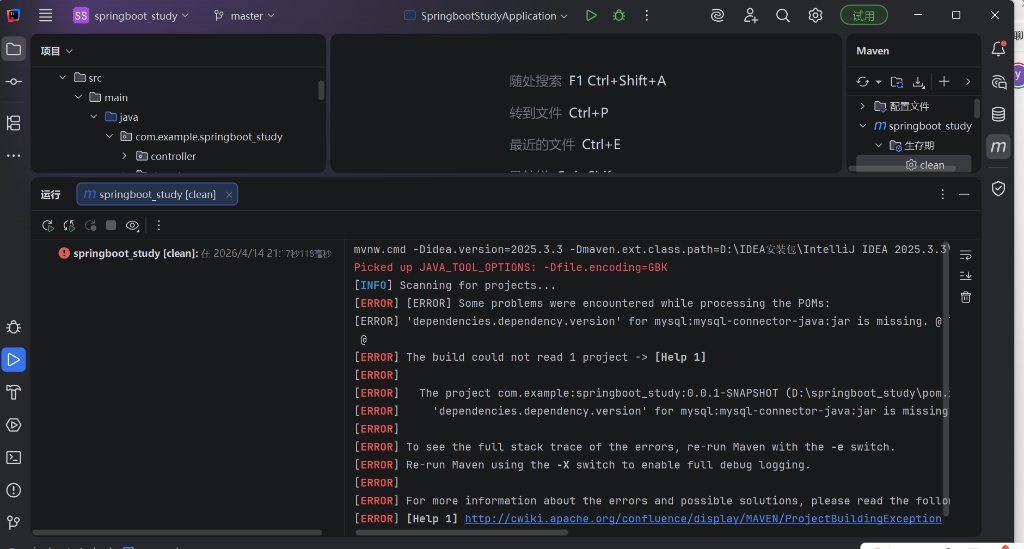Image resolution: width=1024 pixels, height=549 pixels.
Task: Open AI chat tool window icon
Action: point(999,82)
